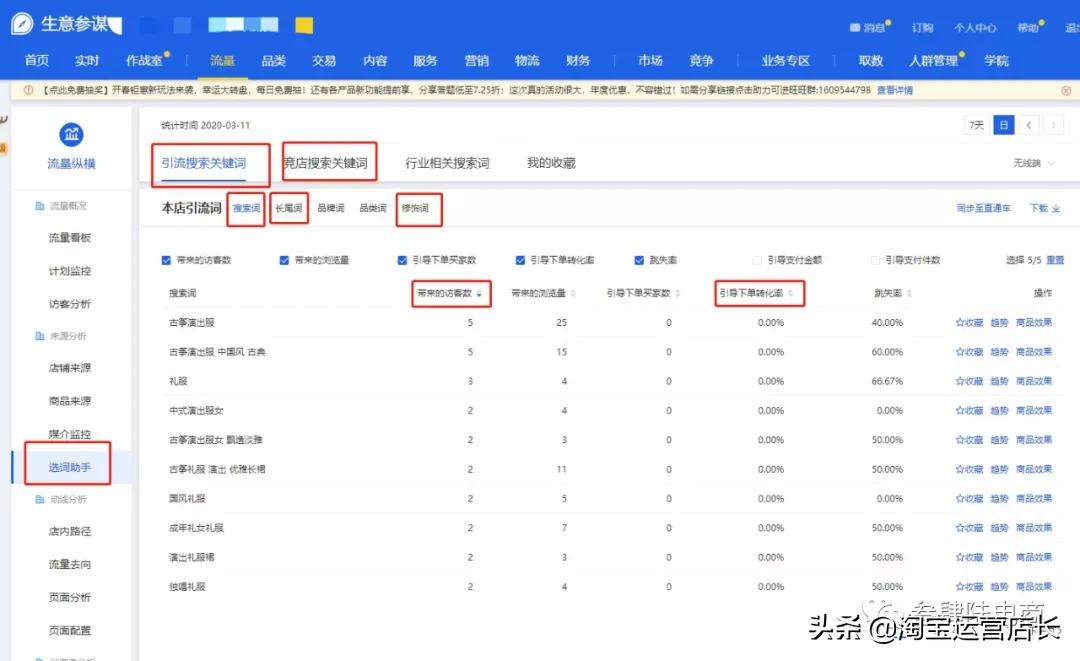Click 商品效果 link on the 国风礼服 row

click(x=1034, y=498)
